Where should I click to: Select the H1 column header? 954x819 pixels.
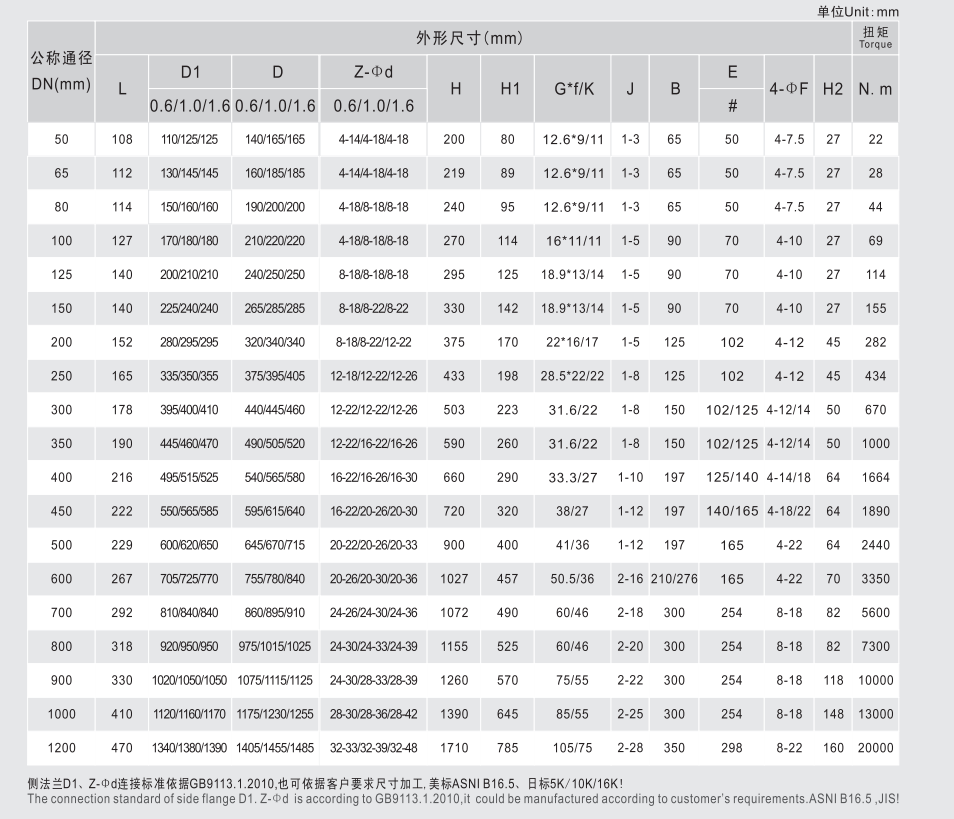(x=509, y=88)
